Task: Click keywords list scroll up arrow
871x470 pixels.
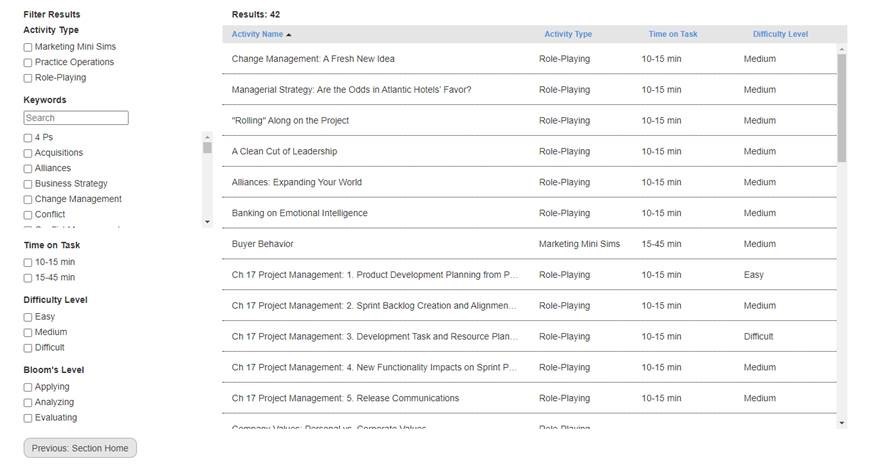Action: coord(207,137)
